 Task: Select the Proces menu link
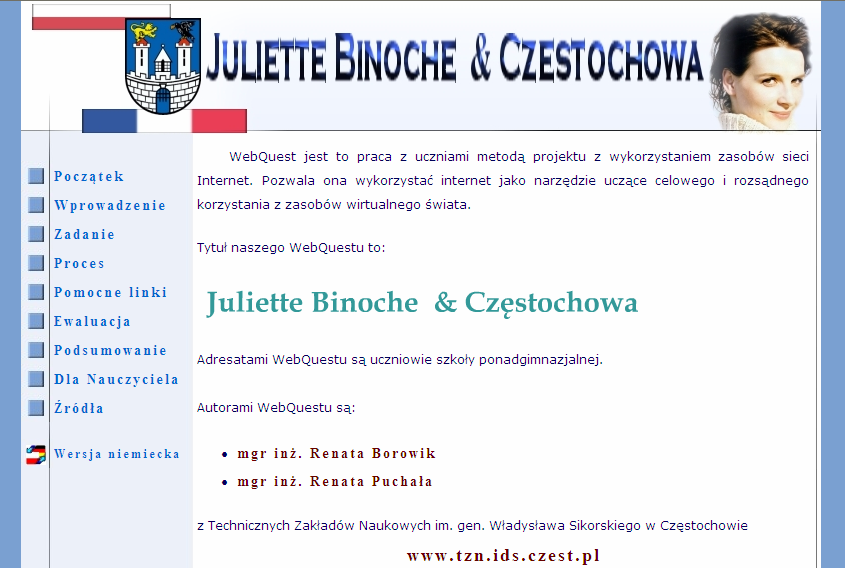tap(79, 264)
